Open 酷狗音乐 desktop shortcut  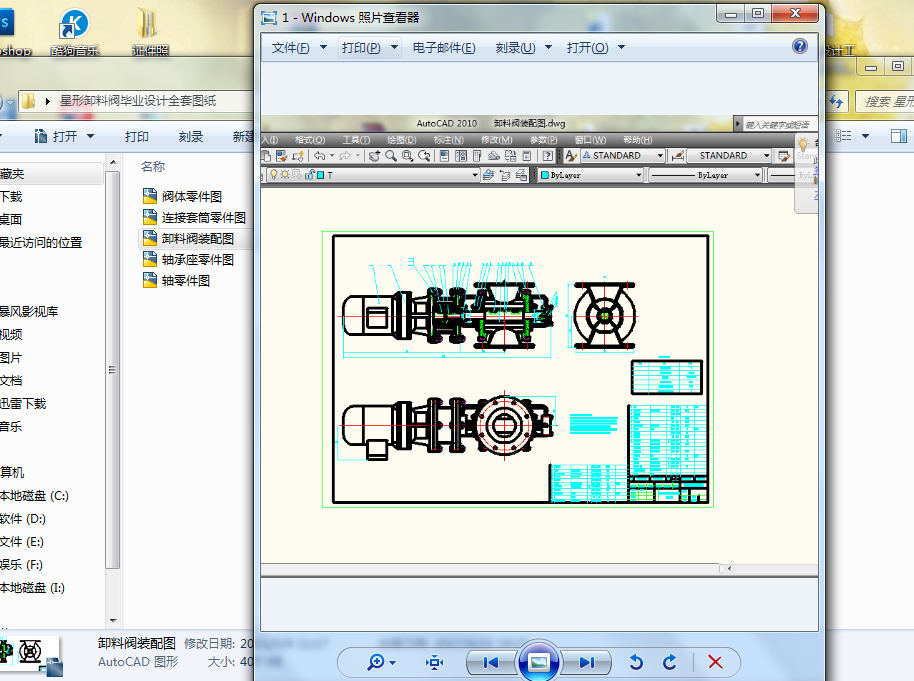coord(74,33)
